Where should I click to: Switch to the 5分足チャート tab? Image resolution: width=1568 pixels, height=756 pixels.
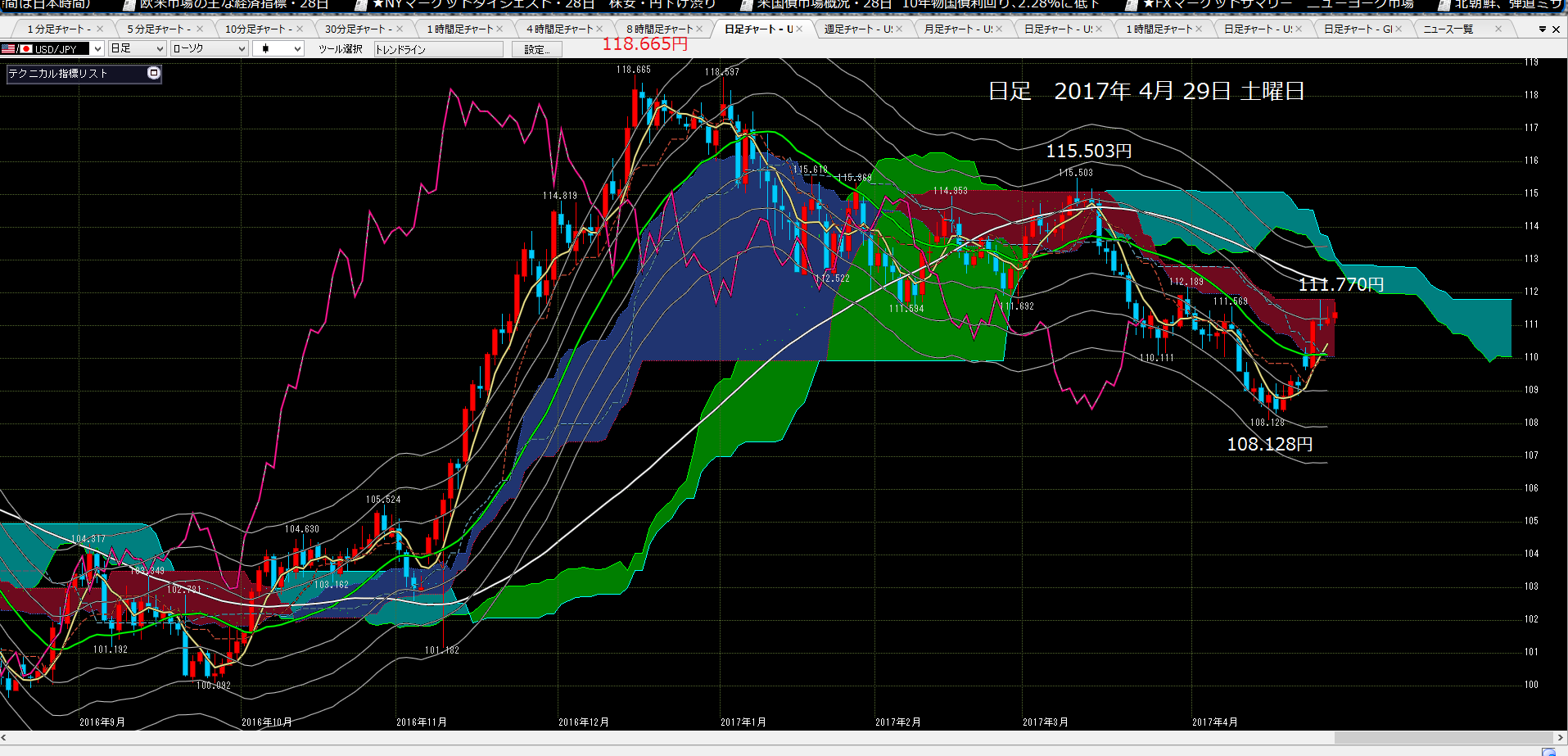click(159, 29)
